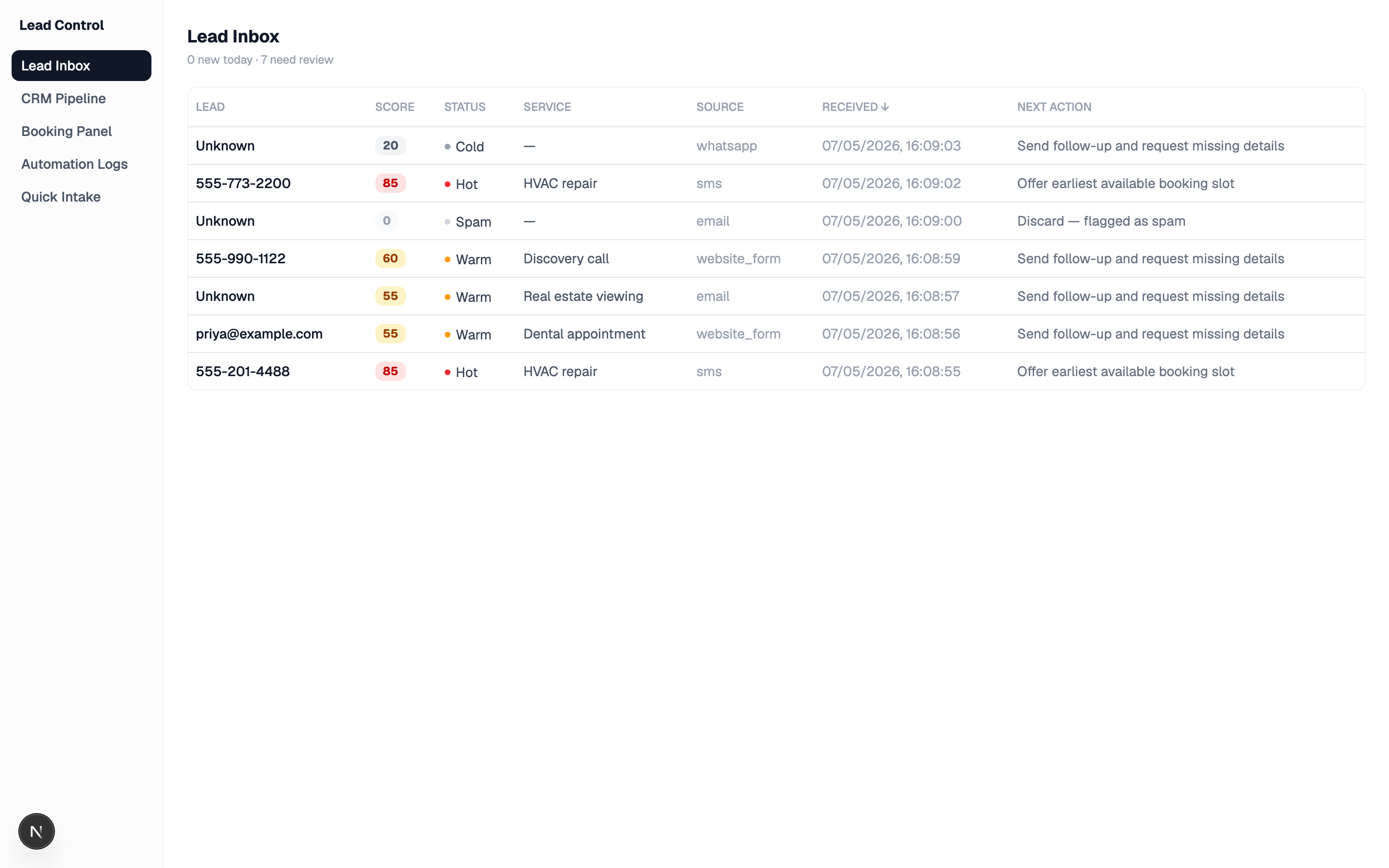The width and height of the screenshot is (1389, 868).
Task: Click sms source for 555-201-4488
Action: (x=709, y=371)
